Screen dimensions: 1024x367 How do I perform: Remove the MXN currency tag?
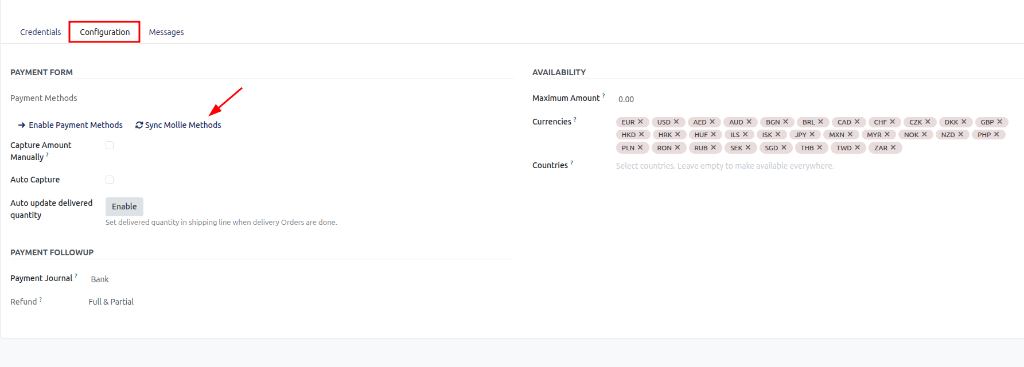(850, 135)
